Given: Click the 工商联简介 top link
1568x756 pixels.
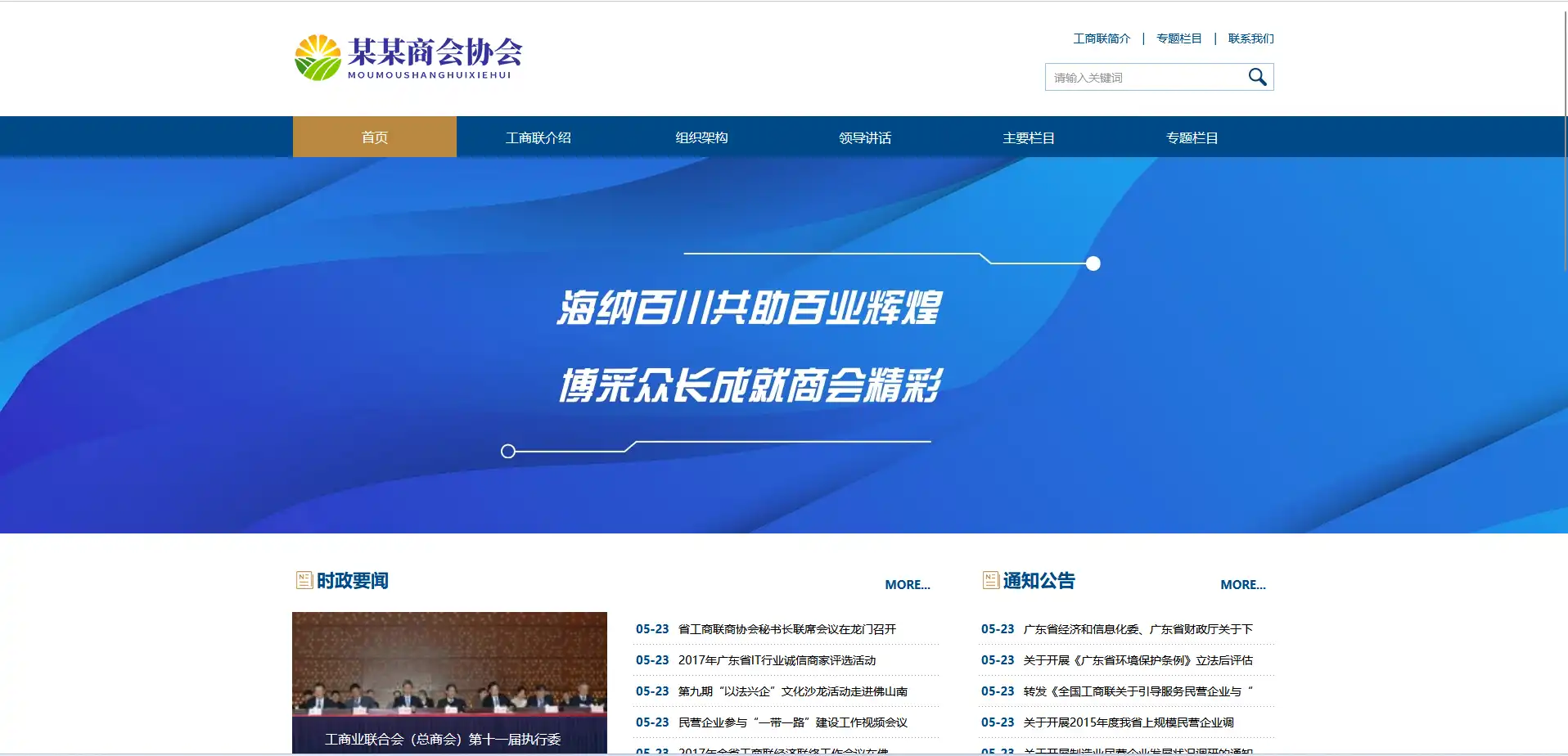Looking at the screenshot, I should tap(1102, 38).
